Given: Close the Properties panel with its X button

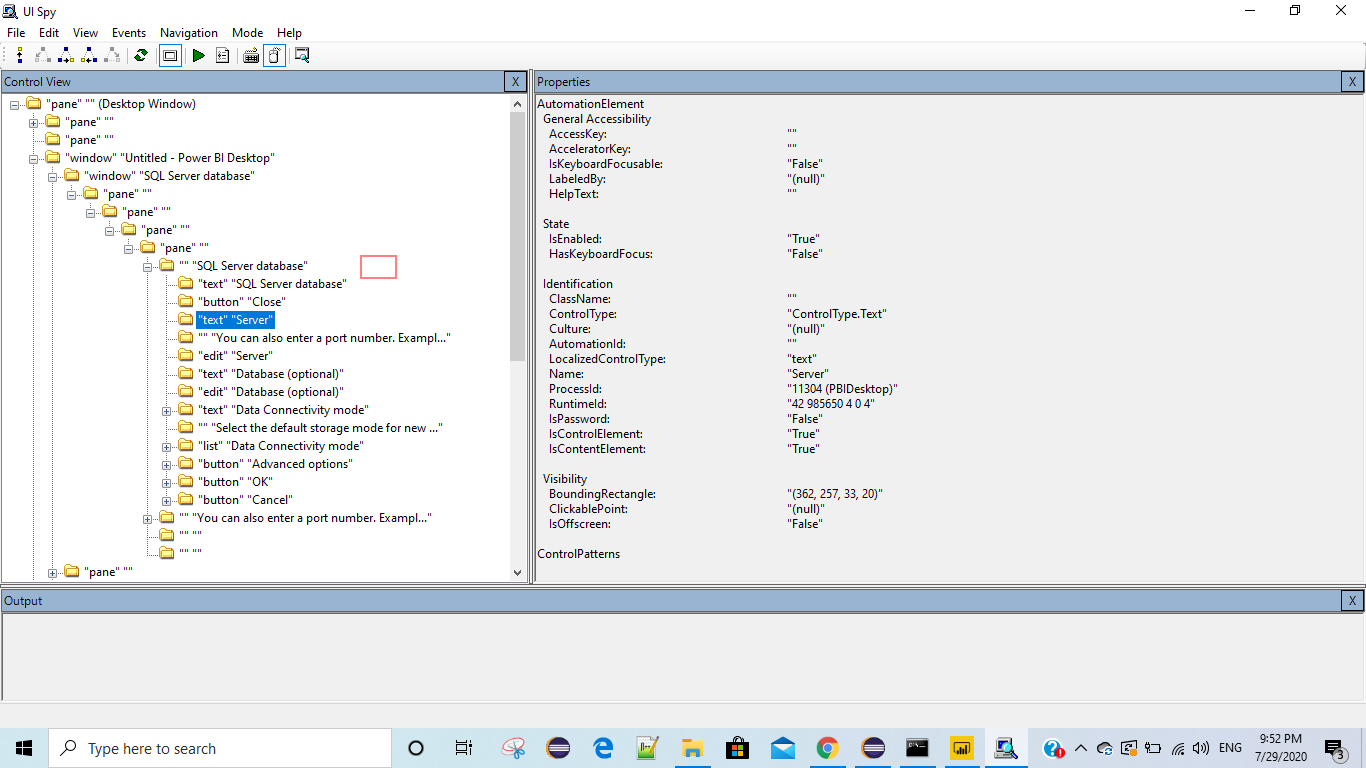Looking at the screenshot, I should pos(1353,81).
